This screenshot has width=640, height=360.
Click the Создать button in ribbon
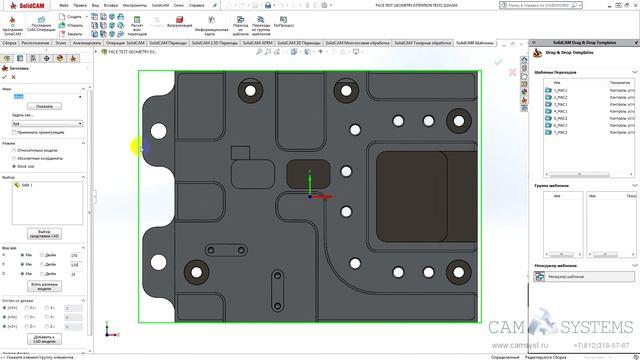[x=71, y=17]
